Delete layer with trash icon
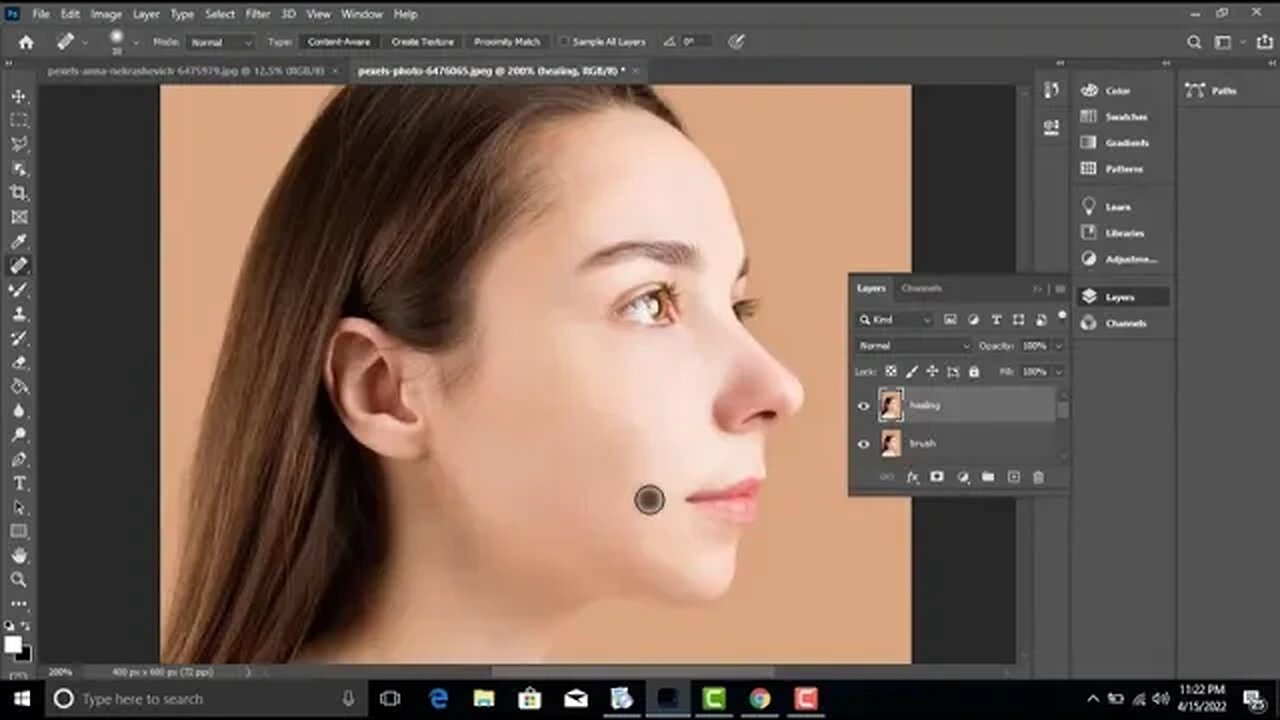The height and width of the screenshot is (720, 1280). 1038,478
